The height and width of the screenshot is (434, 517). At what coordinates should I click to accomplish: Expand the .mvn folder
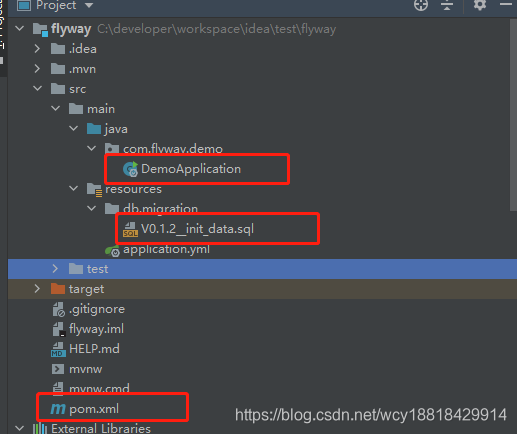pos(37,69)
